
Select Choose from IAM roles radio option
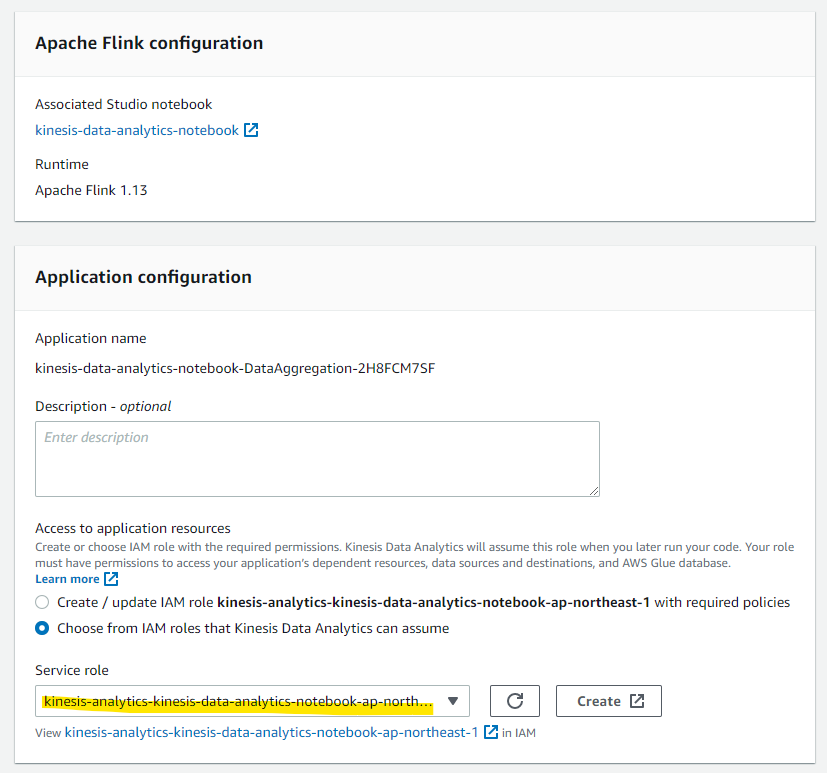42,628
